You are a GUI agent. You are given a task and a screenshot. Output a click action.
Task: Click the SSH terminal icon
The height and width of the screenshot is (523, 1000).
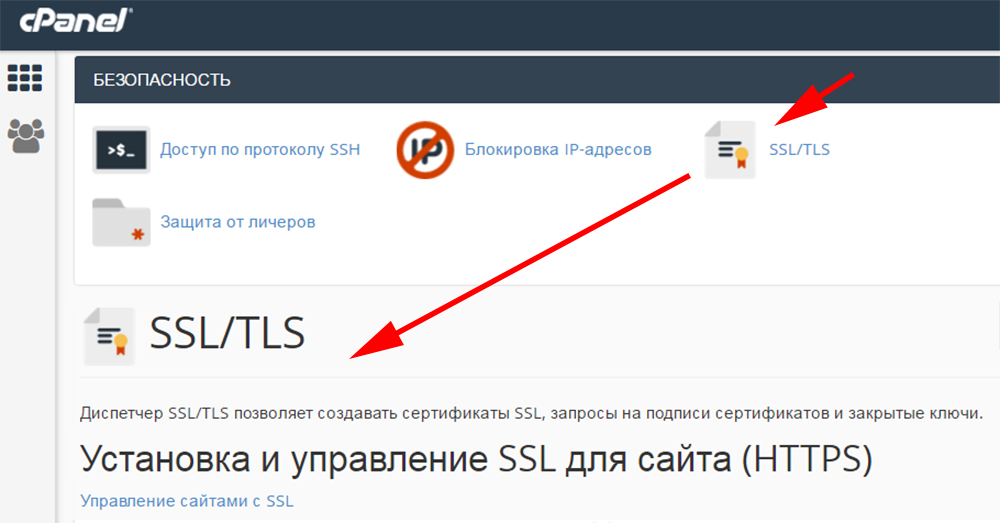pyautogui.click(x=121, y=150)
